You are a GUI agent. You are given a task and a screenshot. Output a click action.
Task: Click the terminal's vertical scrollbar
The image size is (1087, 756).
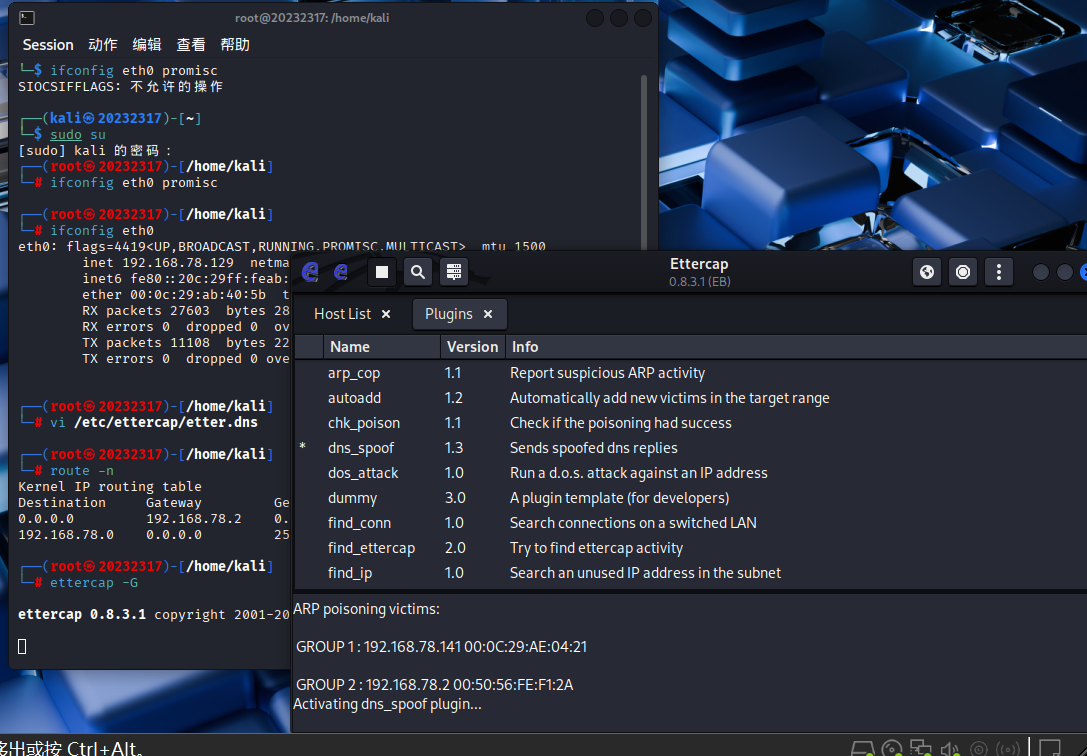click(x=644, y=161)
